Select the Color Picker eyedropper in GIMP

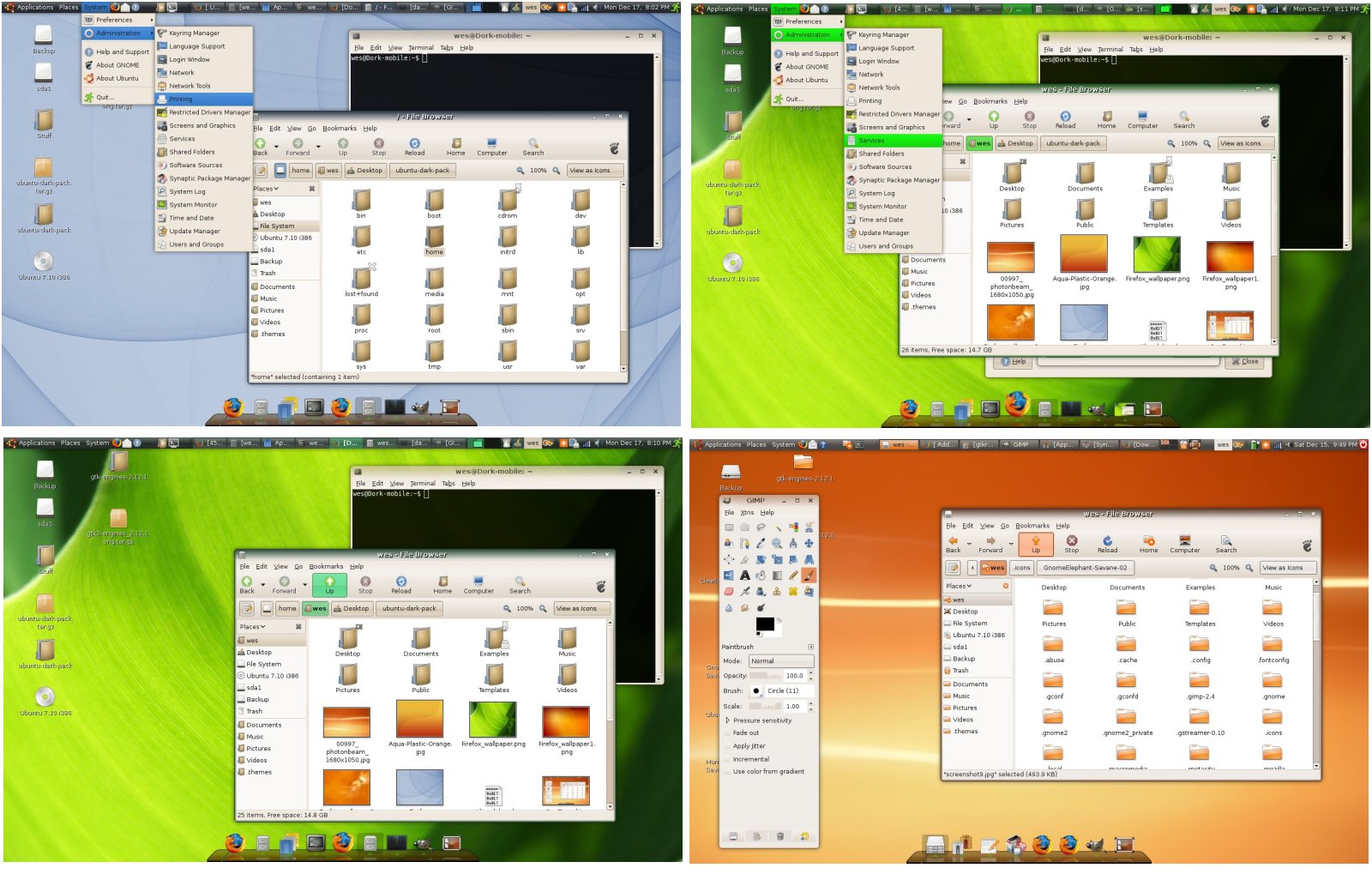(x=761, y=543)
